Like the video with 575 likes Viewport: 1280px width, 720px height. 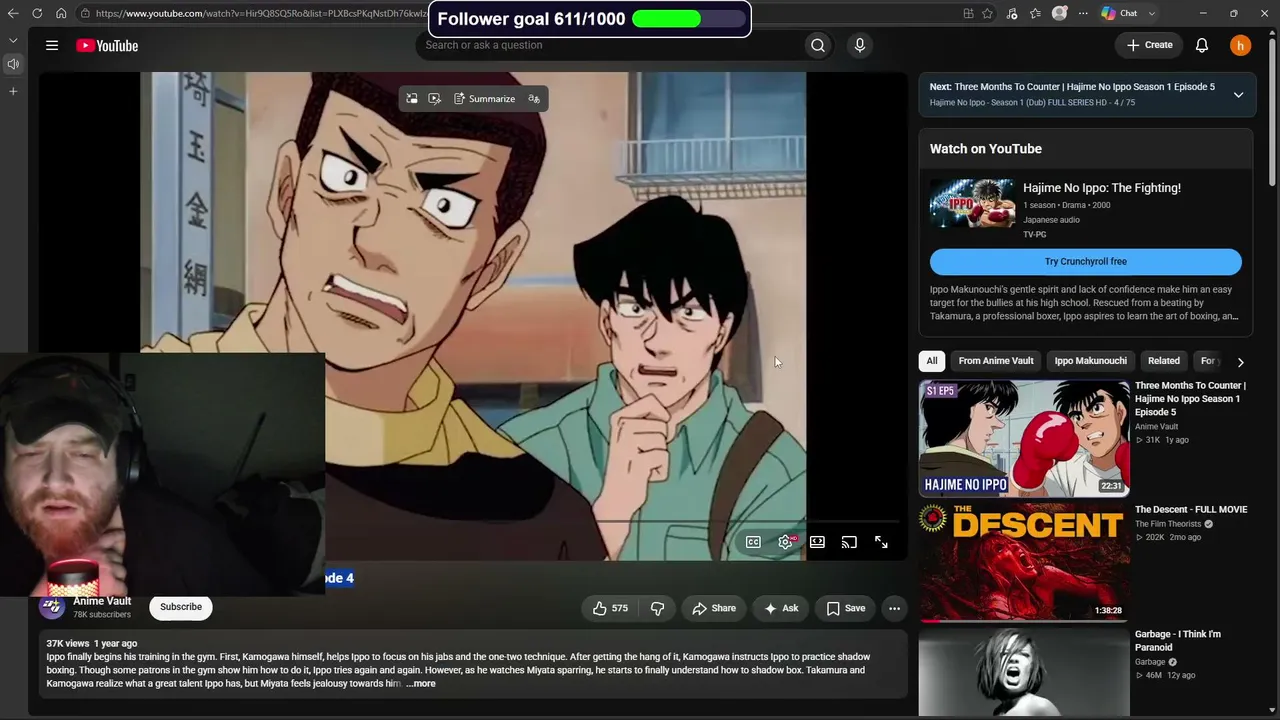pos(610,608)
